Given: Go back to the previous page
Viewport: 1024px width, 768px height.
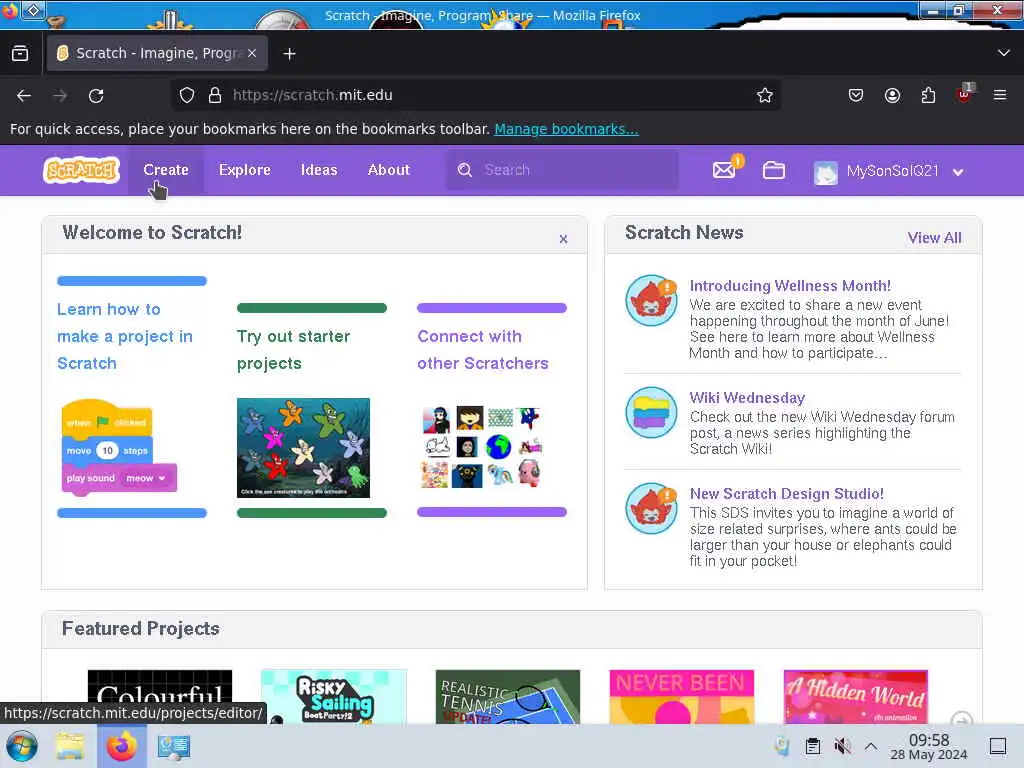Looking at the screenshot, I should 24,95.
